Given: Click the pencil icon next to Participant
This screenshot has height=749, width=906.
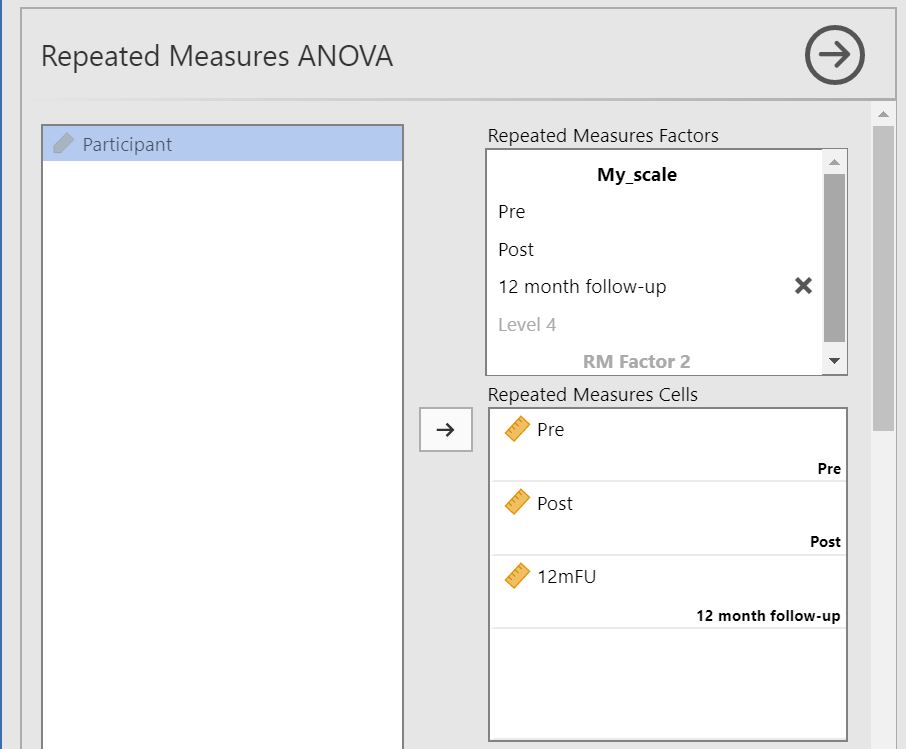Looking at the screenshot, I should (63, 144).
